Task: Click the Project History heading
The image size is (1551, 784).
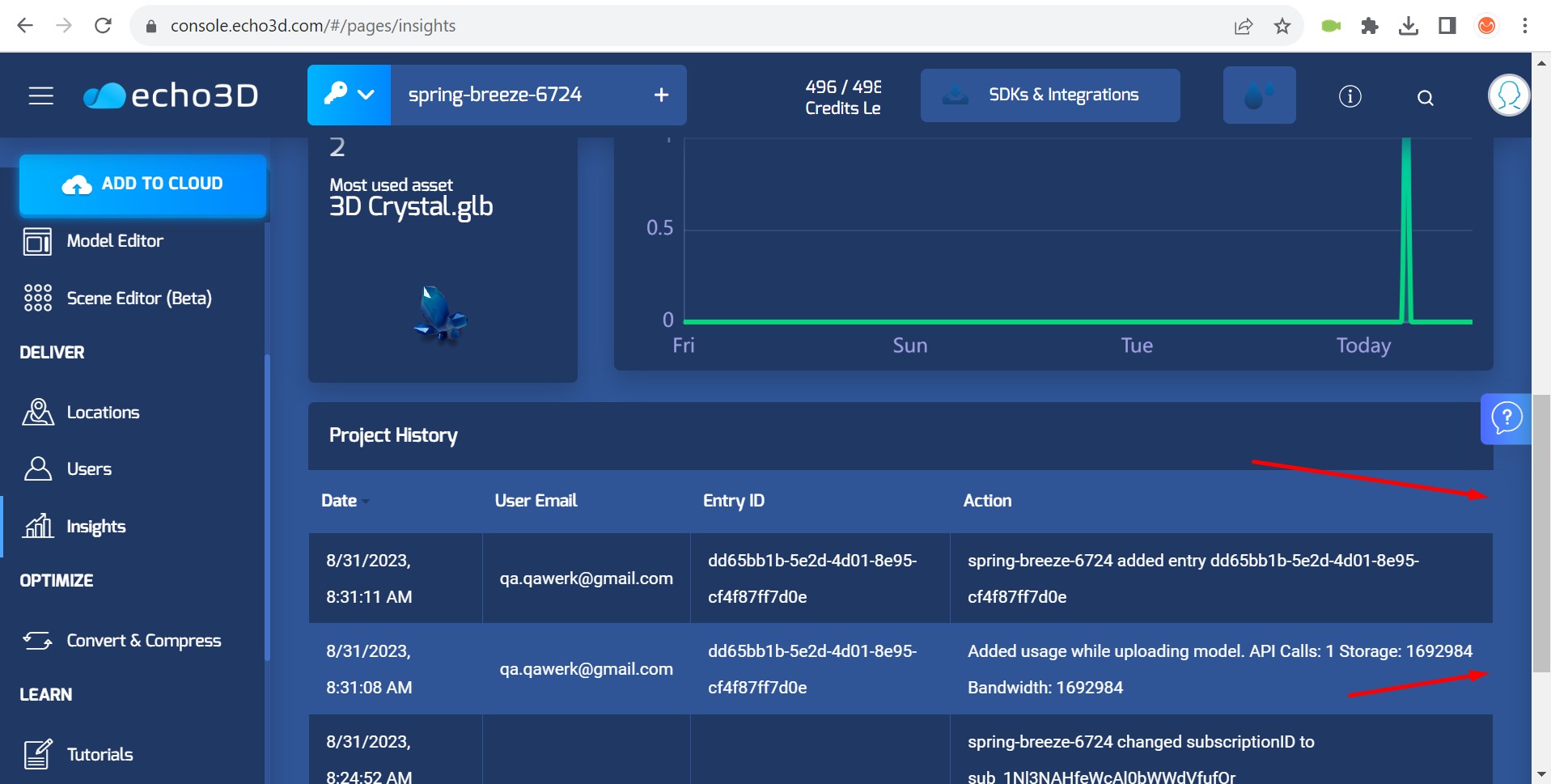Action: [393, 436]
